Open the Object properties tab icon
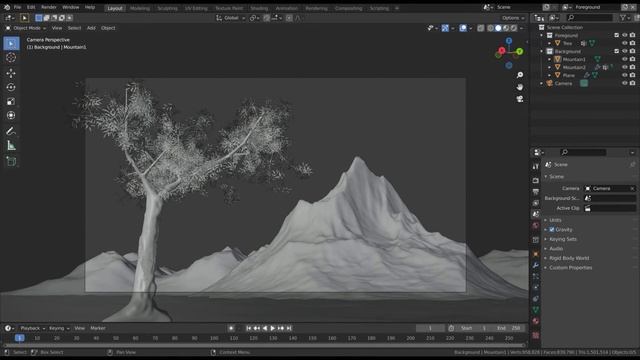The height and width of the screenshot is (360, 640). click(x=536, y=254)
